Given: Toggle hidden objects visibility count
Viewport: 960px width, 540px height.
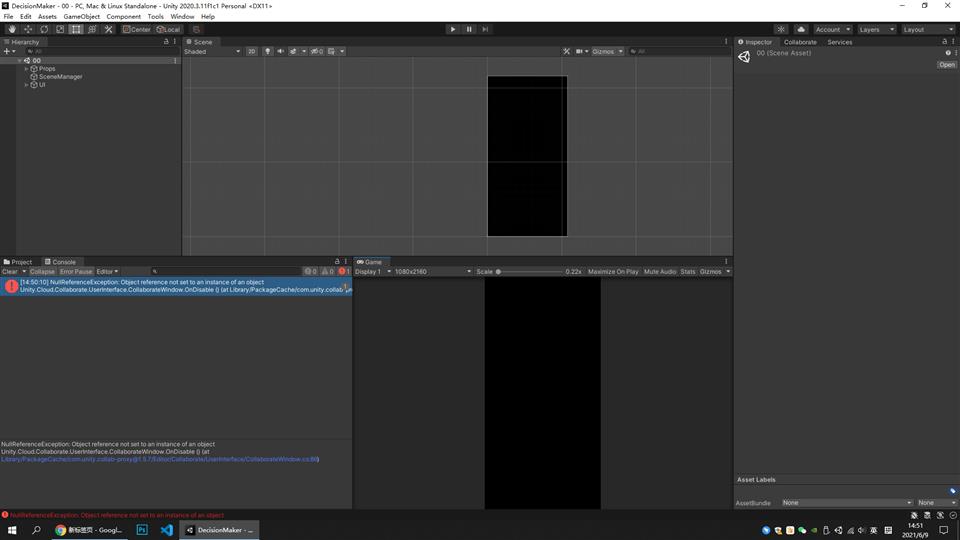Looking at the screenshot, I should click(317, 51).
